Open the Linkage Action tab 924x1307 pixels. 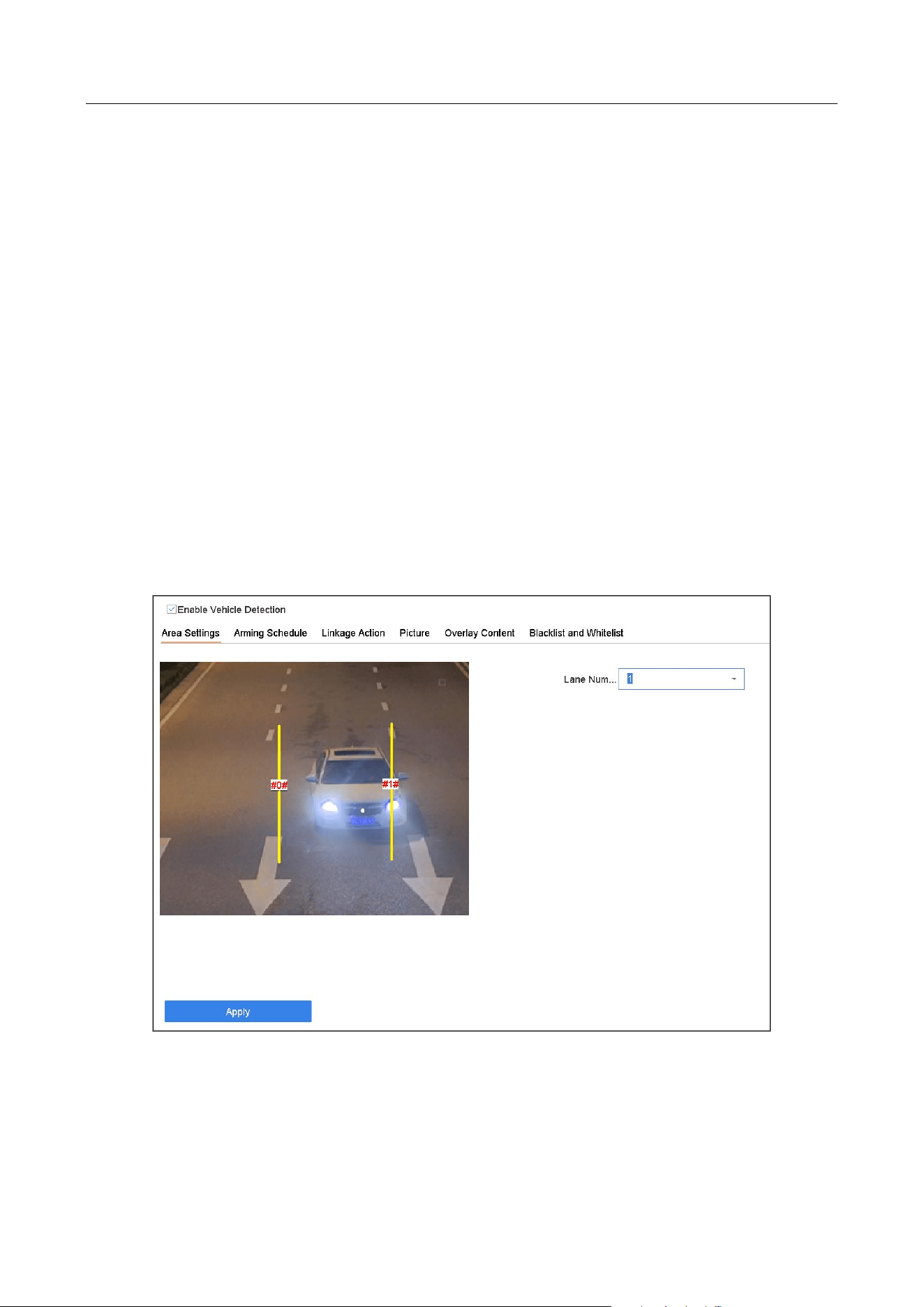(353, 633)
